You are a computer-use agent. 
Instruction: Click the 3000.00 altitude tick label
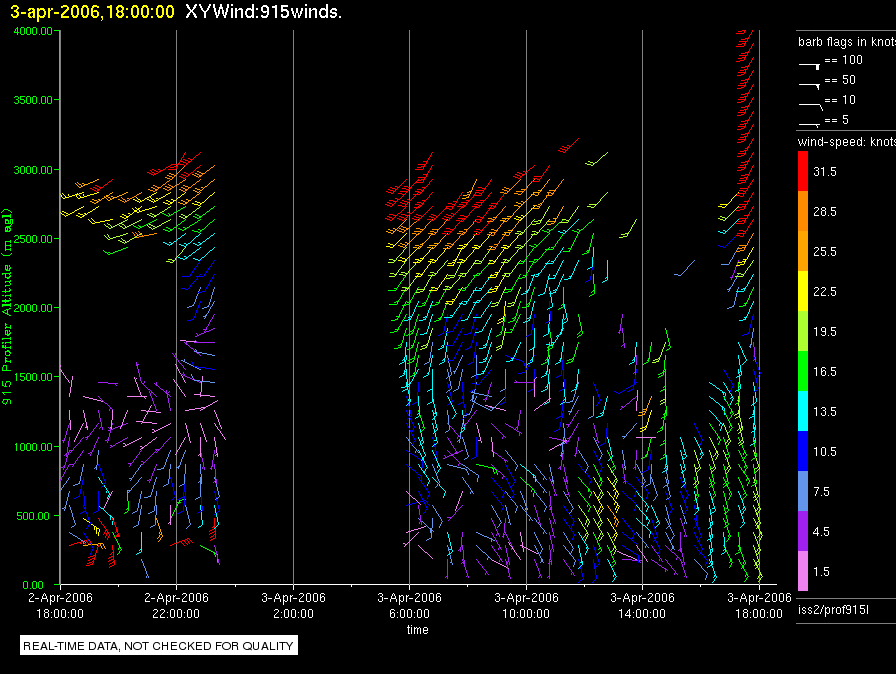click(x=33, y=170)
